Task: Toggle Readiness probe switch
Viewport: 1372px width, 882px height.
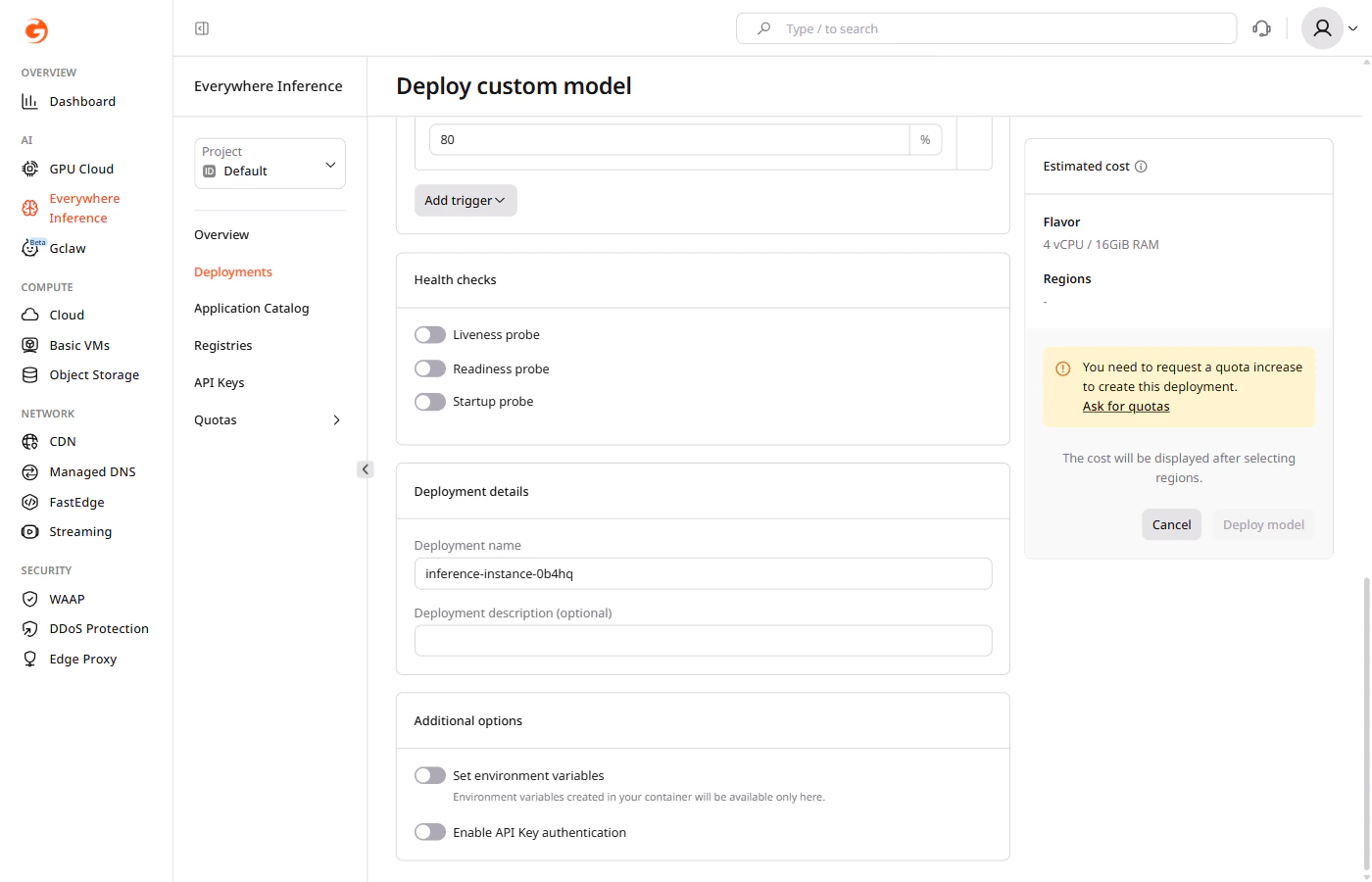Action: 430,368
